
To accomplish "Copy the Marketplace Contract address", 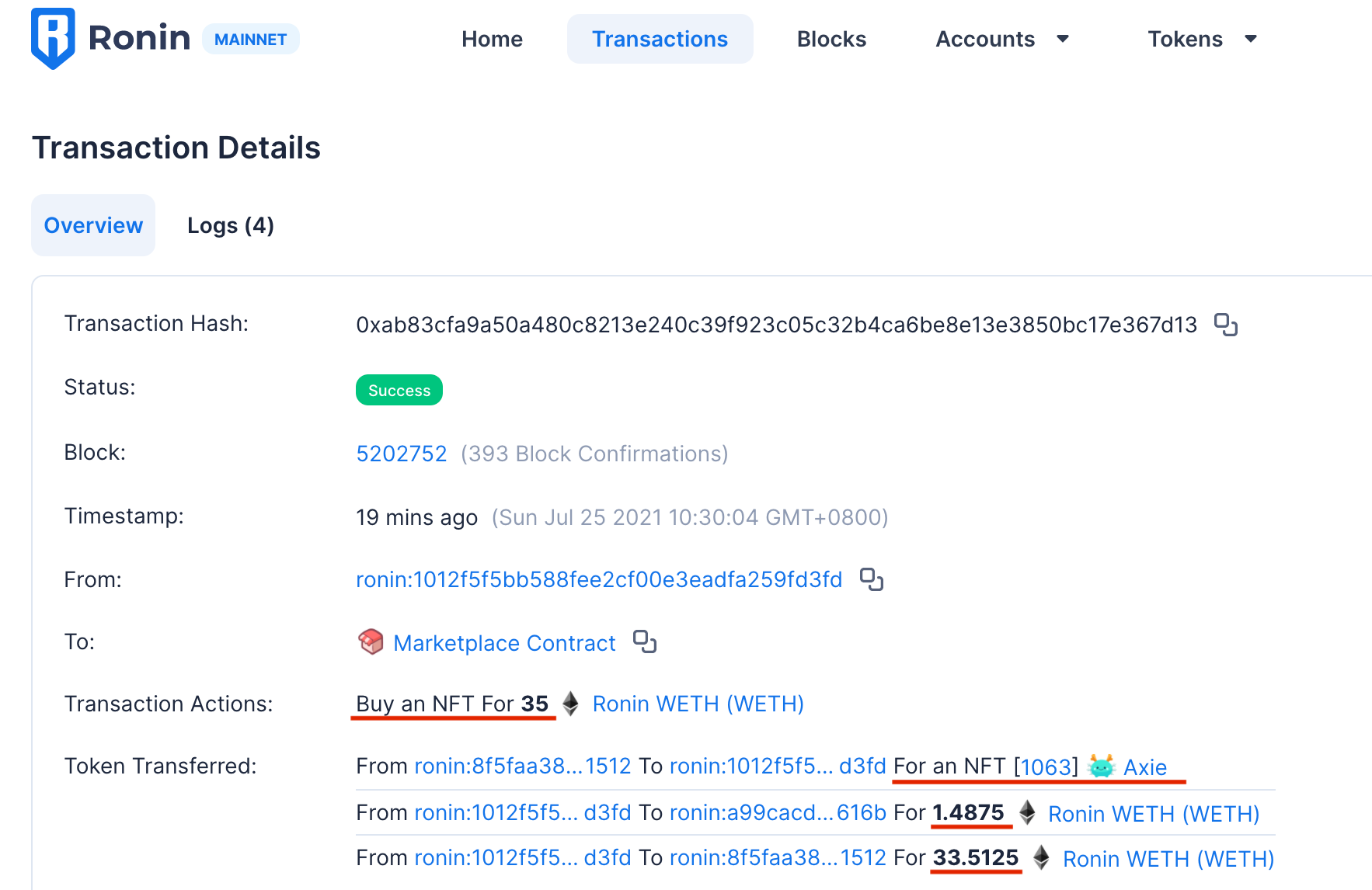I will tap(645, 642).
